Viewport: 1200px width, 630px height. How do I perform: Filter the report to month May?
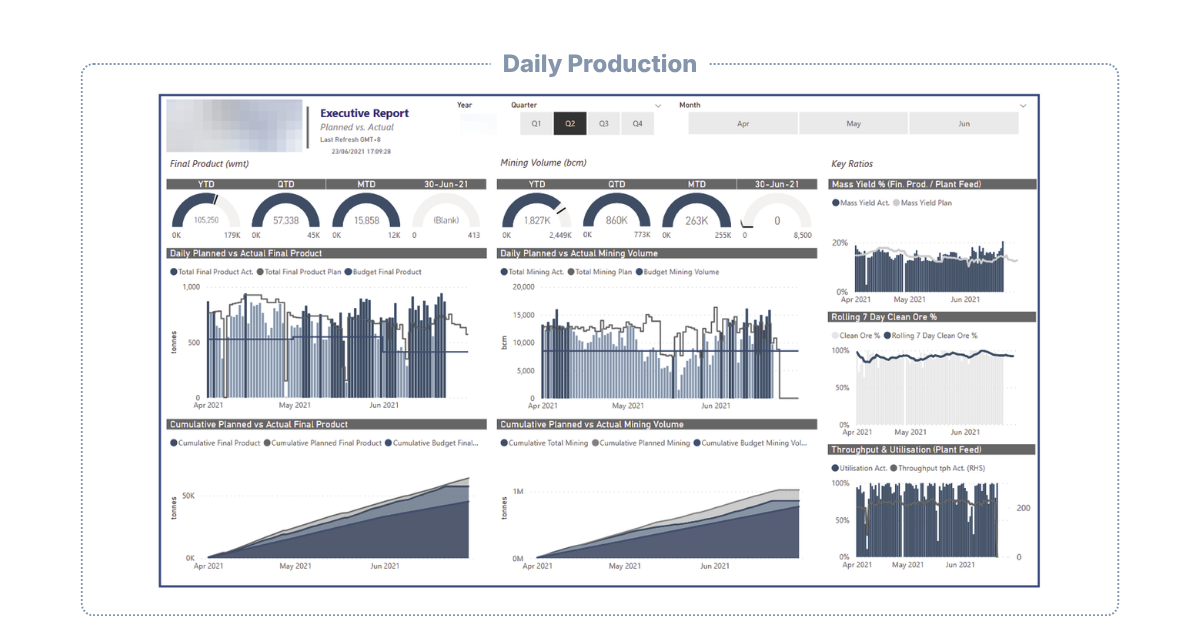[853, 124]
